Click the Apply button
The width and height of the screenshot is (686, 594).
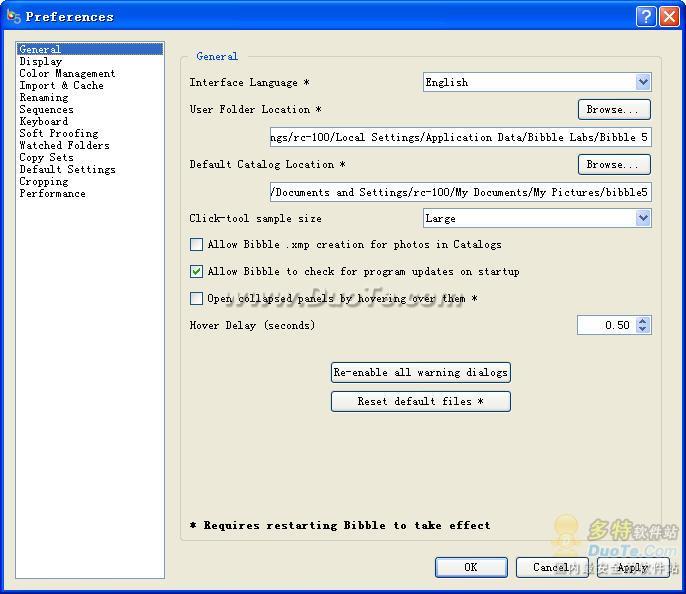(x=633, y=567)
